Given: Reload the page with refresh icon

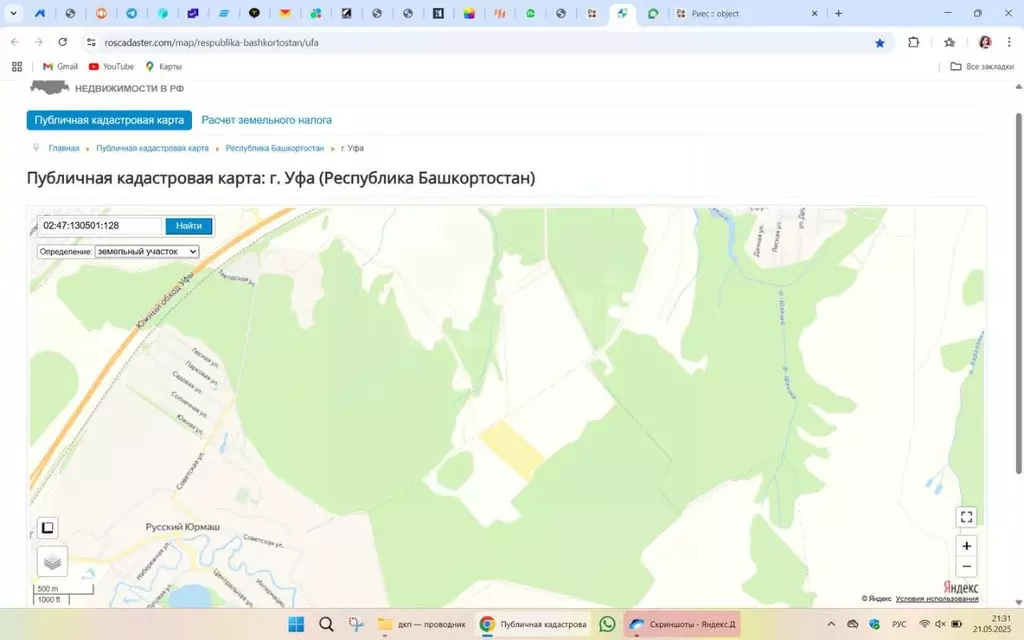Looking at the screenshot, I should click(63, 43).
